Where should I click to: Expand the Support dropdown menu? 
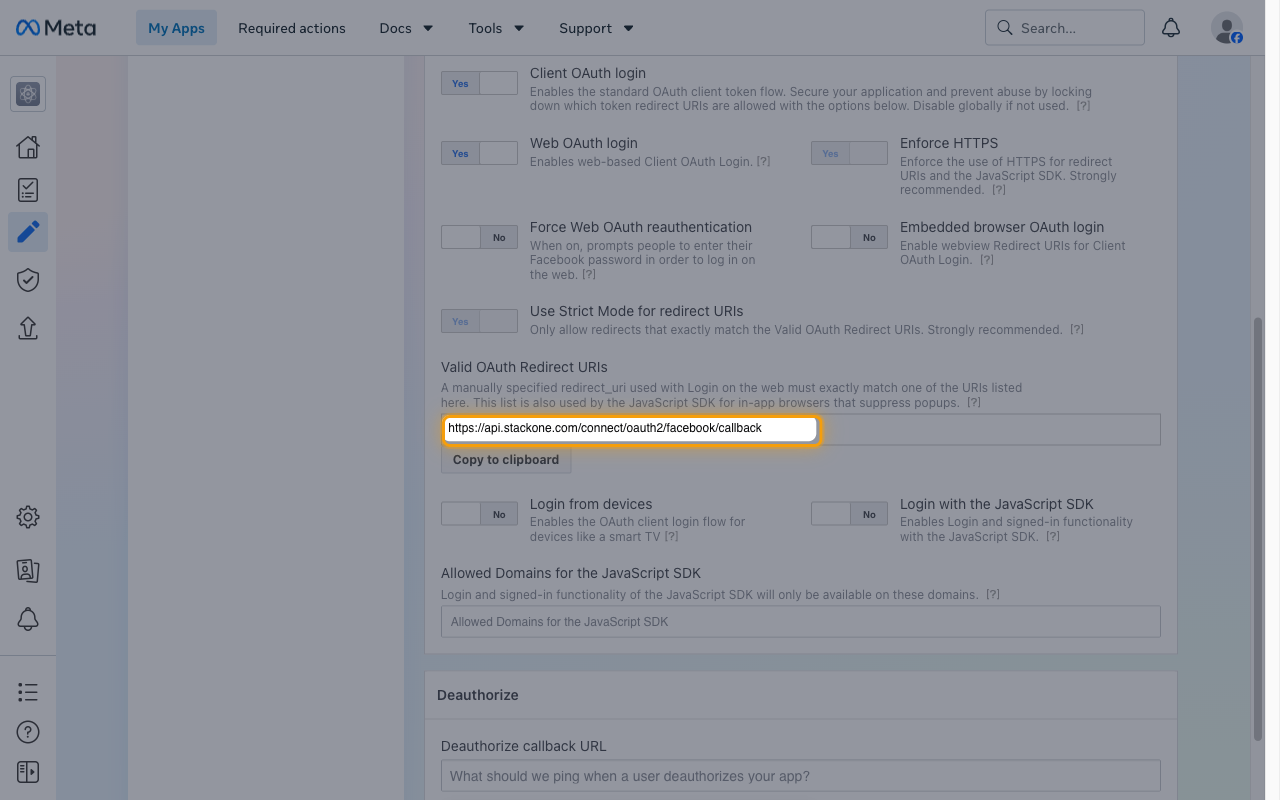pyautogui.click(x=596, y=28)
